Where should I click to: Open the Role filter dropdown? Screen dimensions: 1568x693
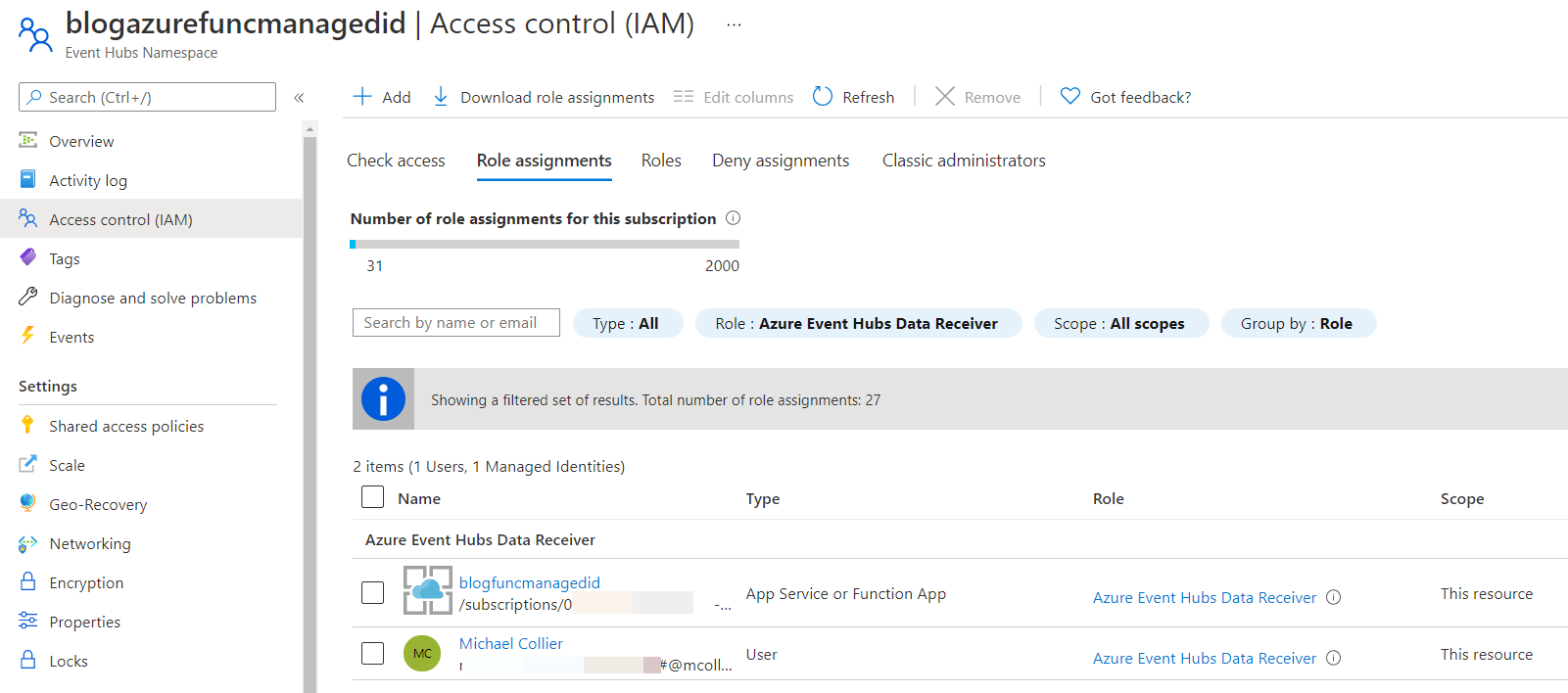click(x=858, y=323)
